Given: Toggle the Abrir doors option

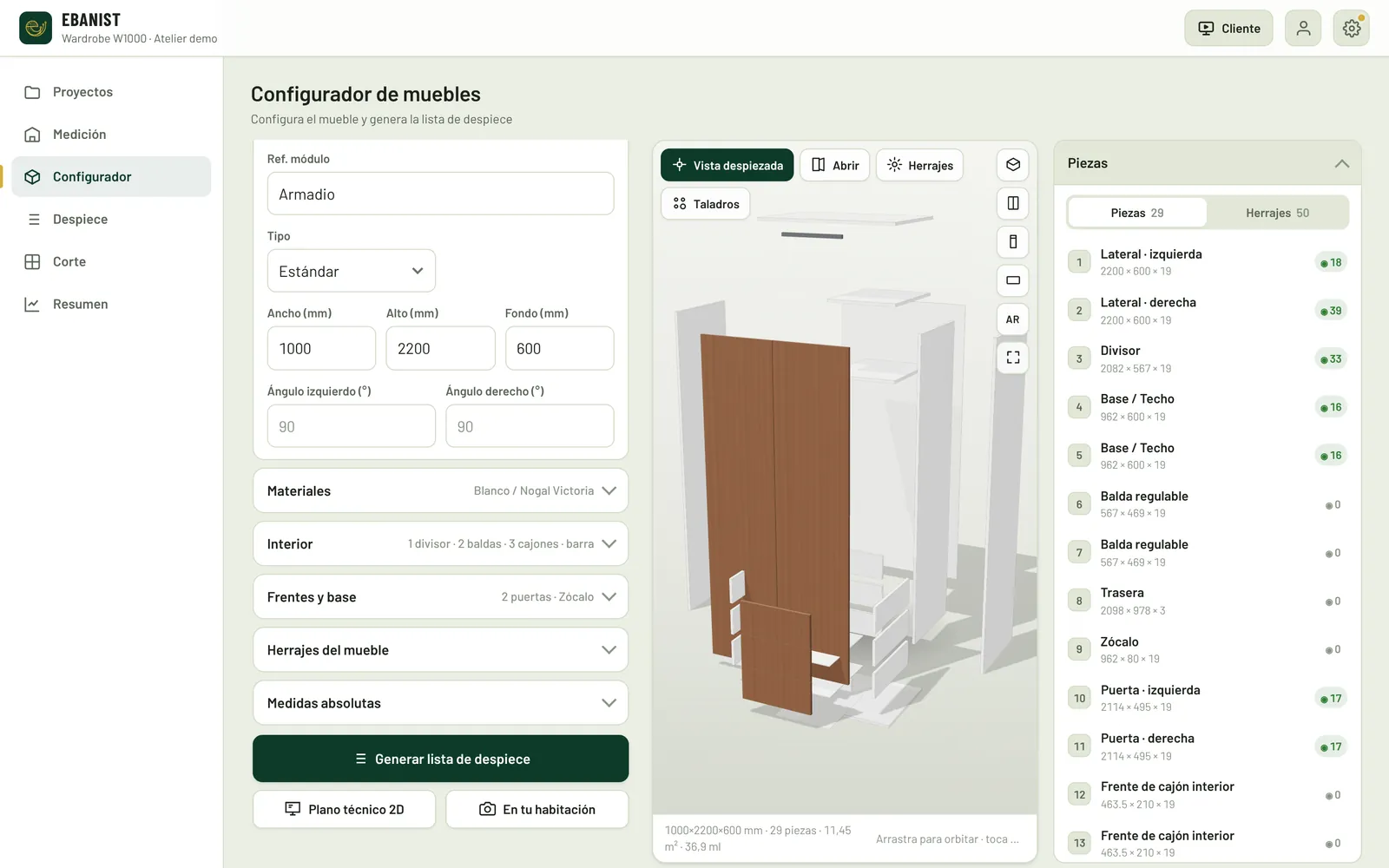Looking at the screenshot, I should tap(835, 165).
